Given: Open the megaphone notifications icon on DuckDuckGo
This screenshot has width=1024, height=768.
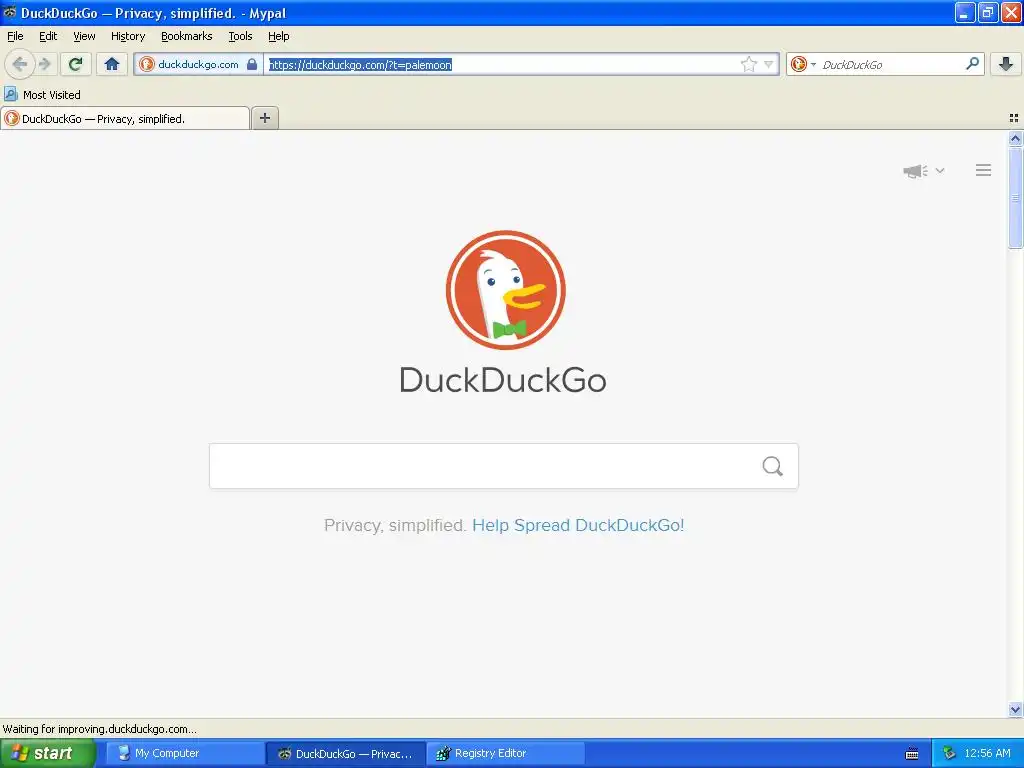Looking at the screenshot, I should pyautogui.click(x=915, y=171).
